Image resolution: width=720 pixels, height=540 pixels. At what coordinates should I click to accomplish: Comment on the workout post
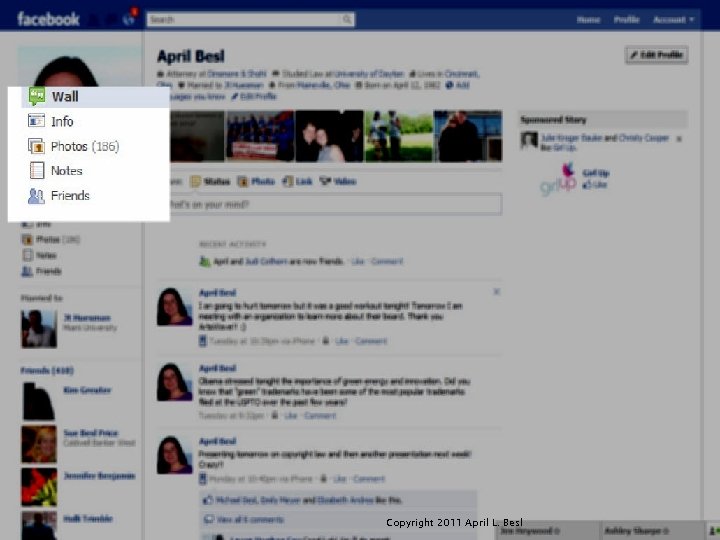(x=371, y=341)
